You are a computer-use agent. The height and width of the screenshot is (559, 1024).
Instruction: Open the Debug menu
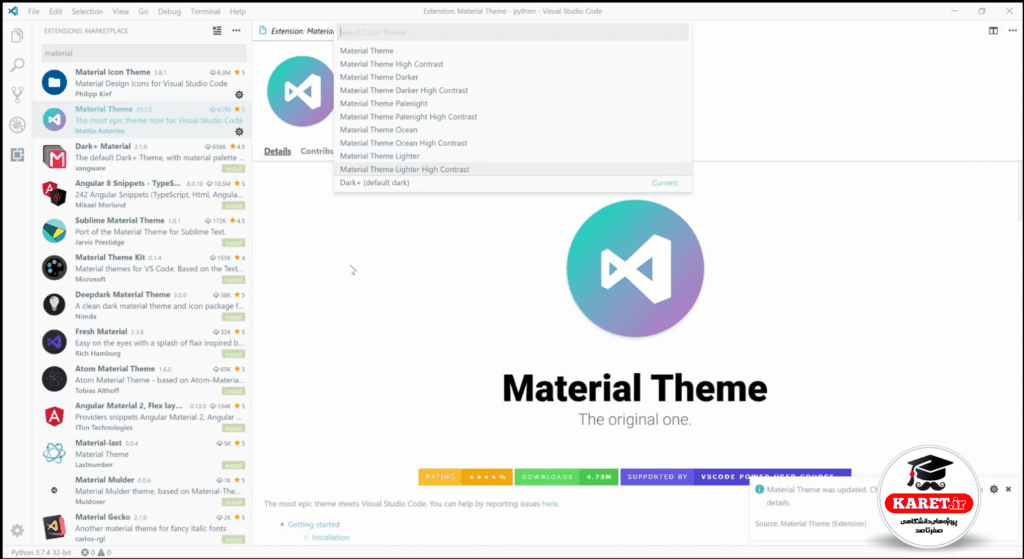click(169, 11)
